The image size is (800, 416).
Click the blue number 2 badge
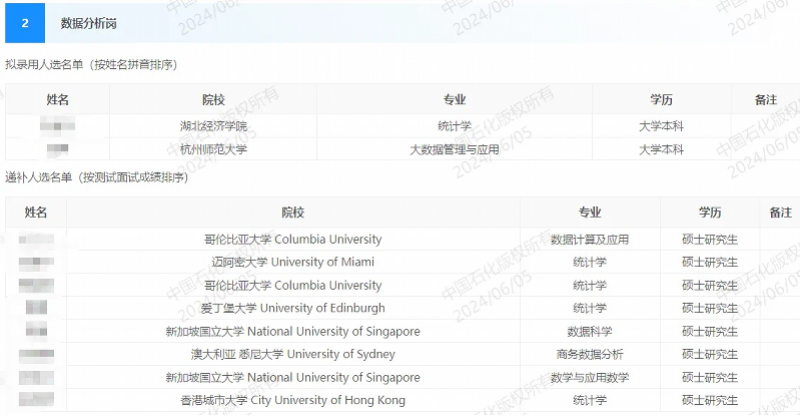[25, 22]
